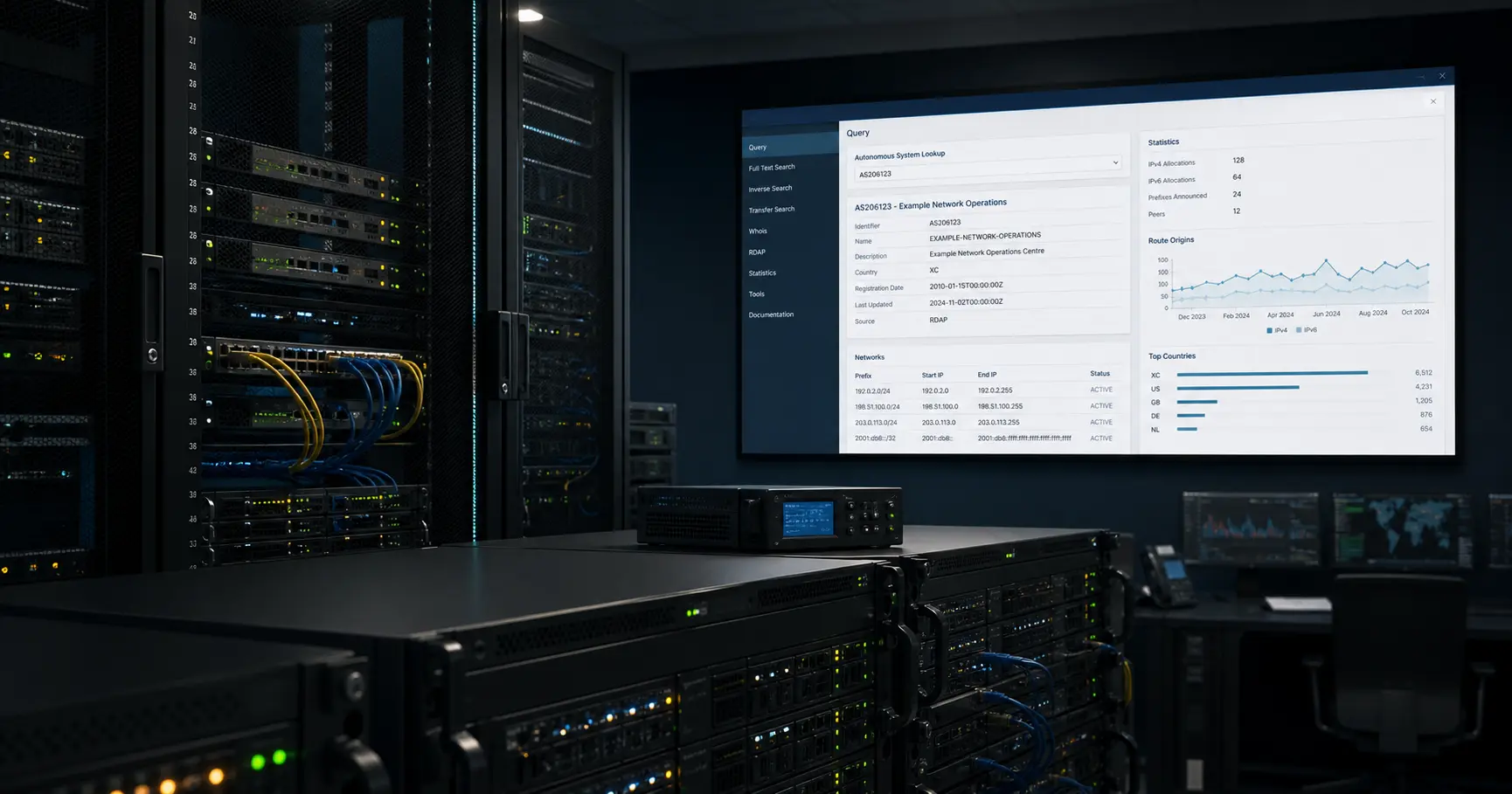Open Full Text Search in the sidebar
The height and width of the screenshot is (794, 1512).
point(772,168)
